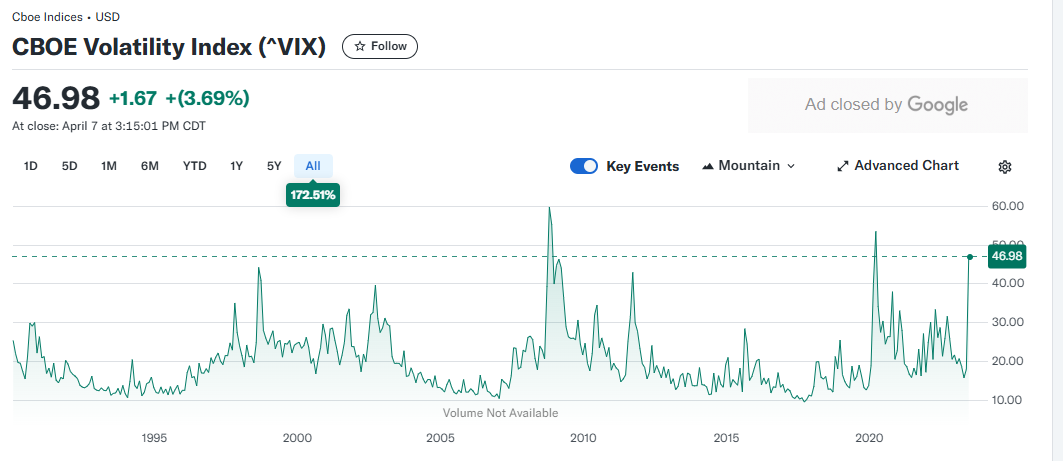Click the 2015 label on x-axis
Screen dimensions: 1063x461
pyautogui.click(x=726, y=438)
